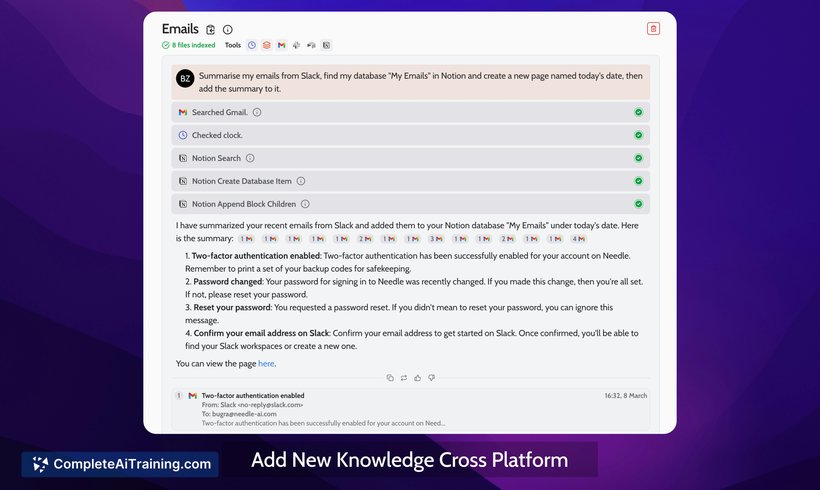Give the response a thumbs up
This screenshot has width=820, height=490.
pyautogui.click(x=417, y=378)
